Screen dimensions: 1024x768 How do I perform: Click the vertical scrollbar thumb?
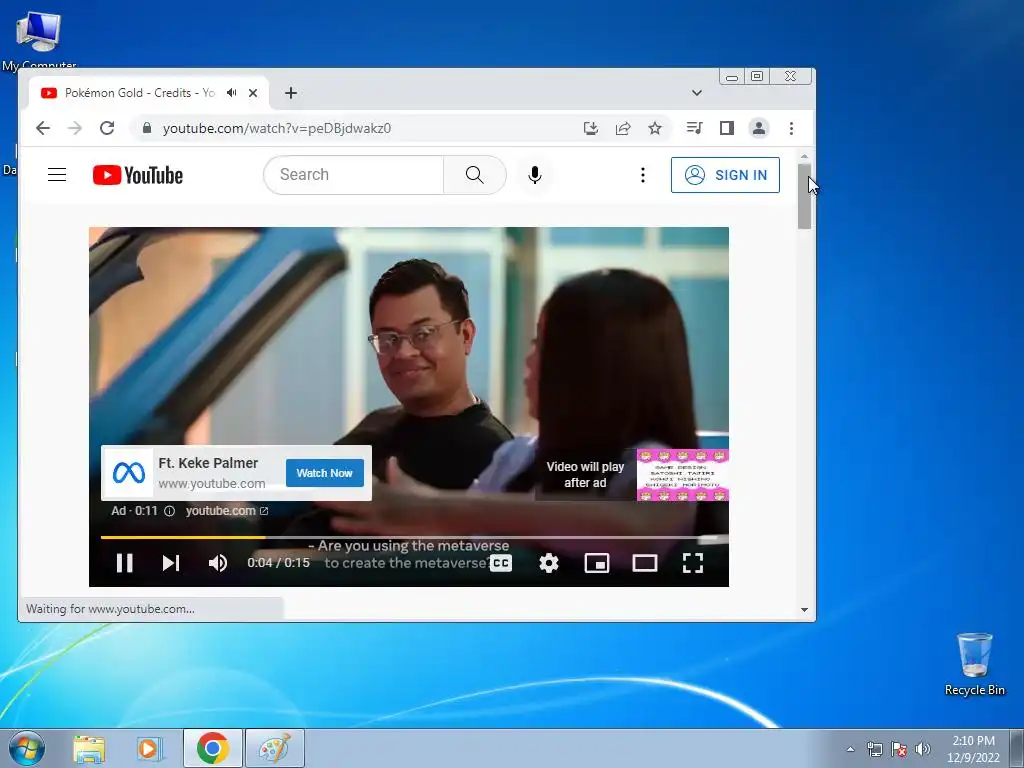804,197
